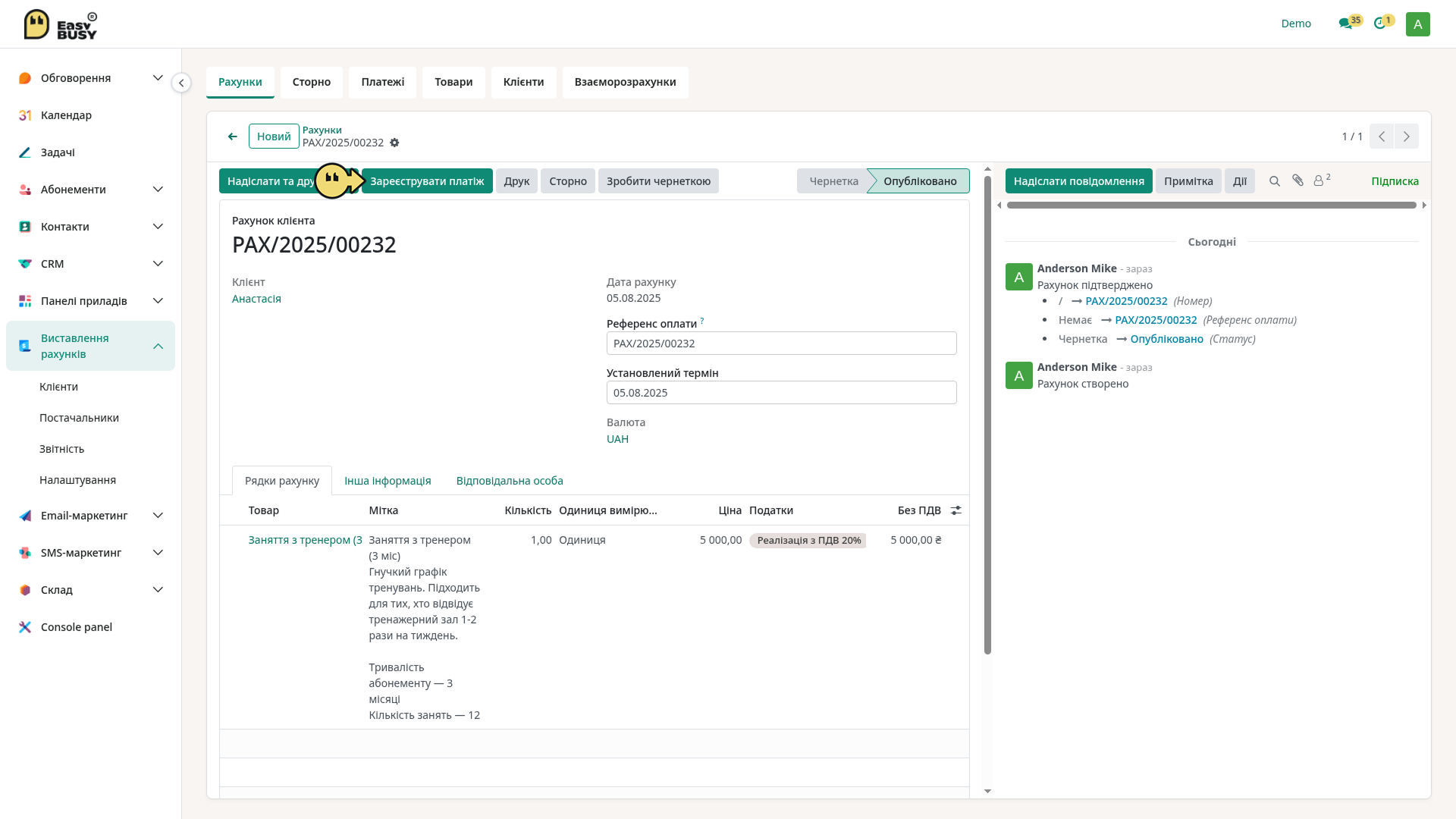Click Зробити чернеткою button
The width and height of the screenshot is (1456, 819).
pos(658,181)
